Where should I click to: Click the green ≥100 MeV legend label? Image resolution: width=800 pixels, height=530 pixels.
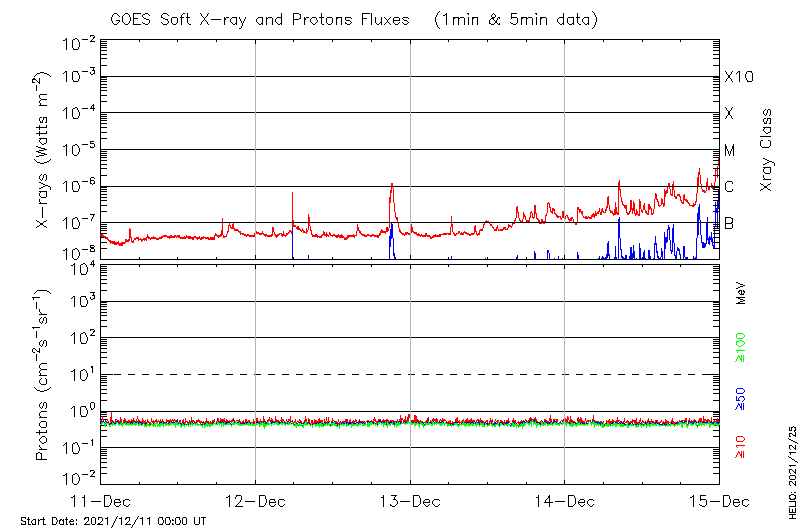741,348
